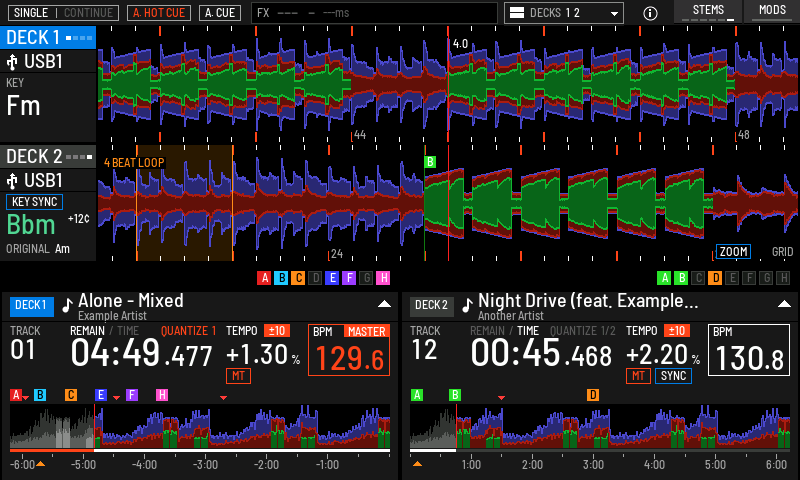Toggle KEY SYNC on Deck 2
Image resolution: width=800 pixels, height=480 pixels.
(34, 202)
